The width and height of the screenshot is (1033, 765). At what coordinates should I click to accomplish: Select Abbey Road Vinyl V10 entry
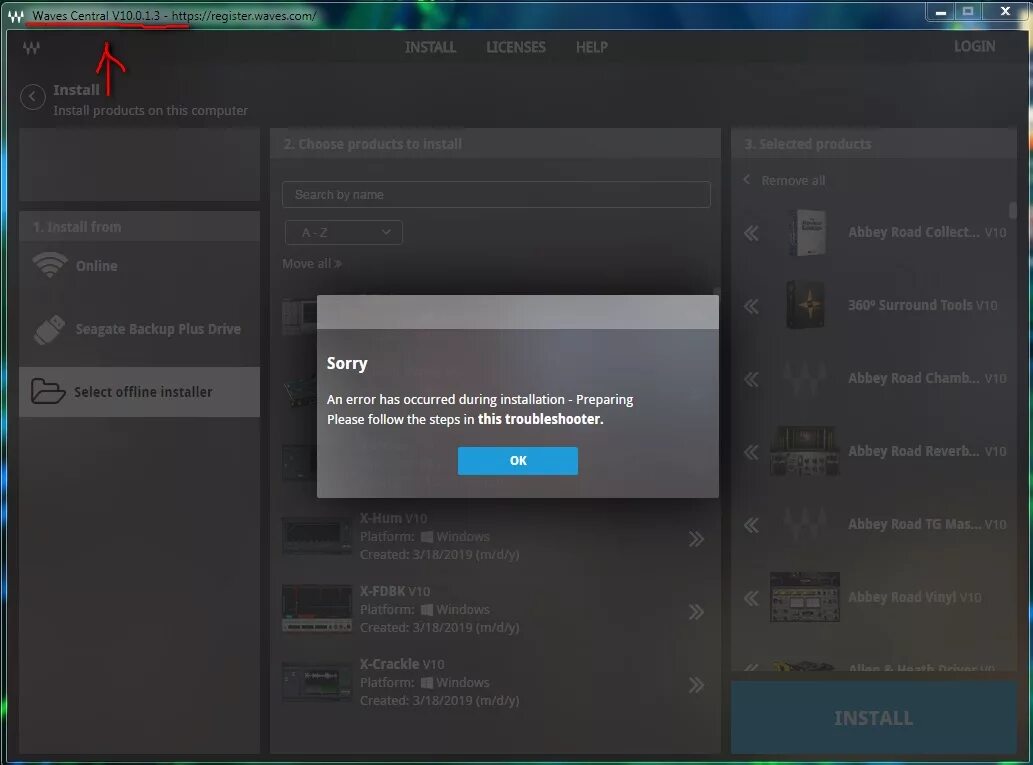pos(914,598)
